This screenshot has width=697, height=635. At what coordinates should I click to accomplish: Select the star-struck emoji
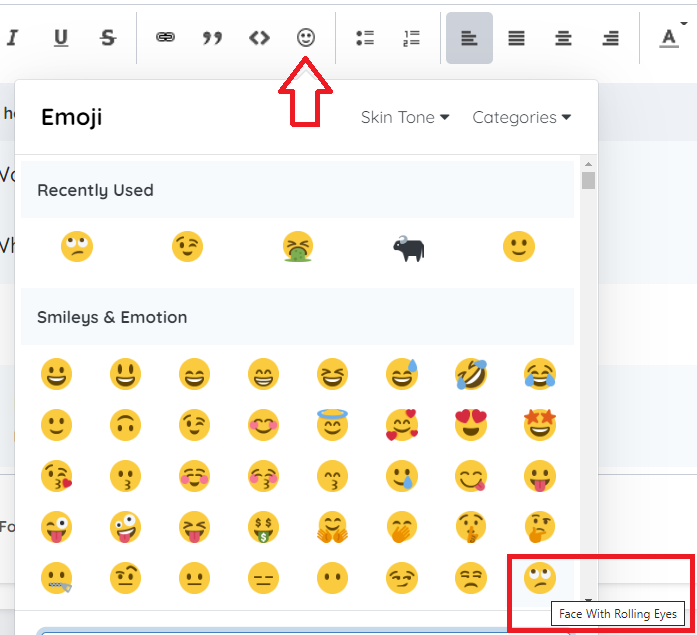point(540,425)
